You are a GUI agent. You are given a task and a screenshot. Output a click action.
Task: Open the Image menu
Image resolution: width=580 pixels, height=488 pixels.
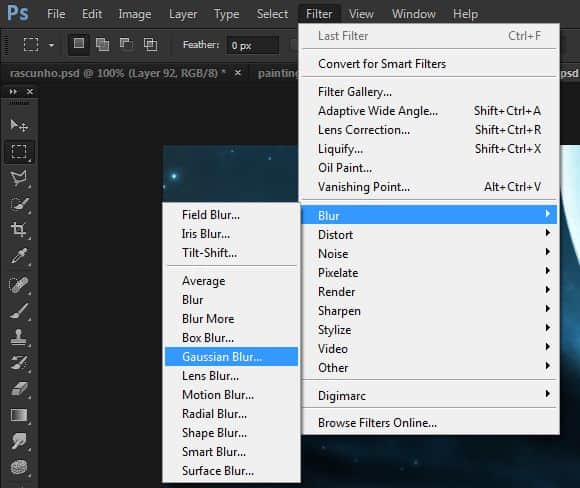(x=135, y=14)
